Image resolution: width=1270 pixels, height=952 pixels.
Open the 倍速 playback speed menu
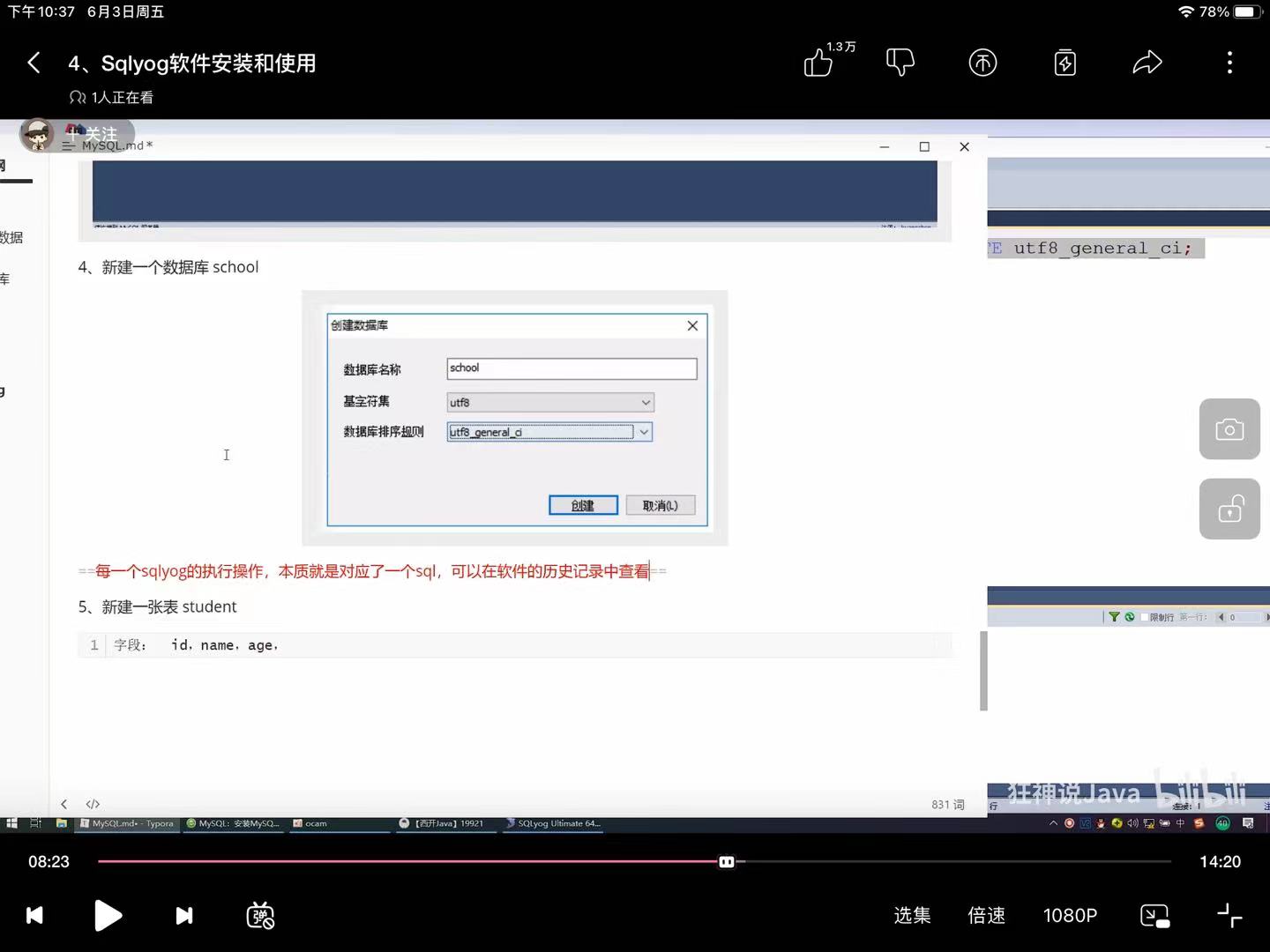986,916
